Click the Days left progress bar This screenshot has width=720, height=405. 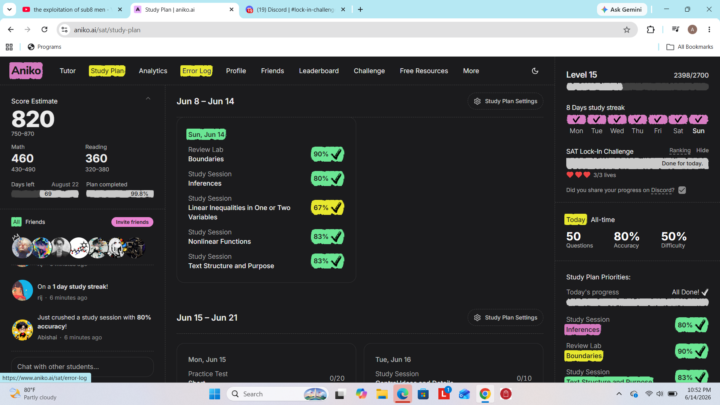[45, 194]
